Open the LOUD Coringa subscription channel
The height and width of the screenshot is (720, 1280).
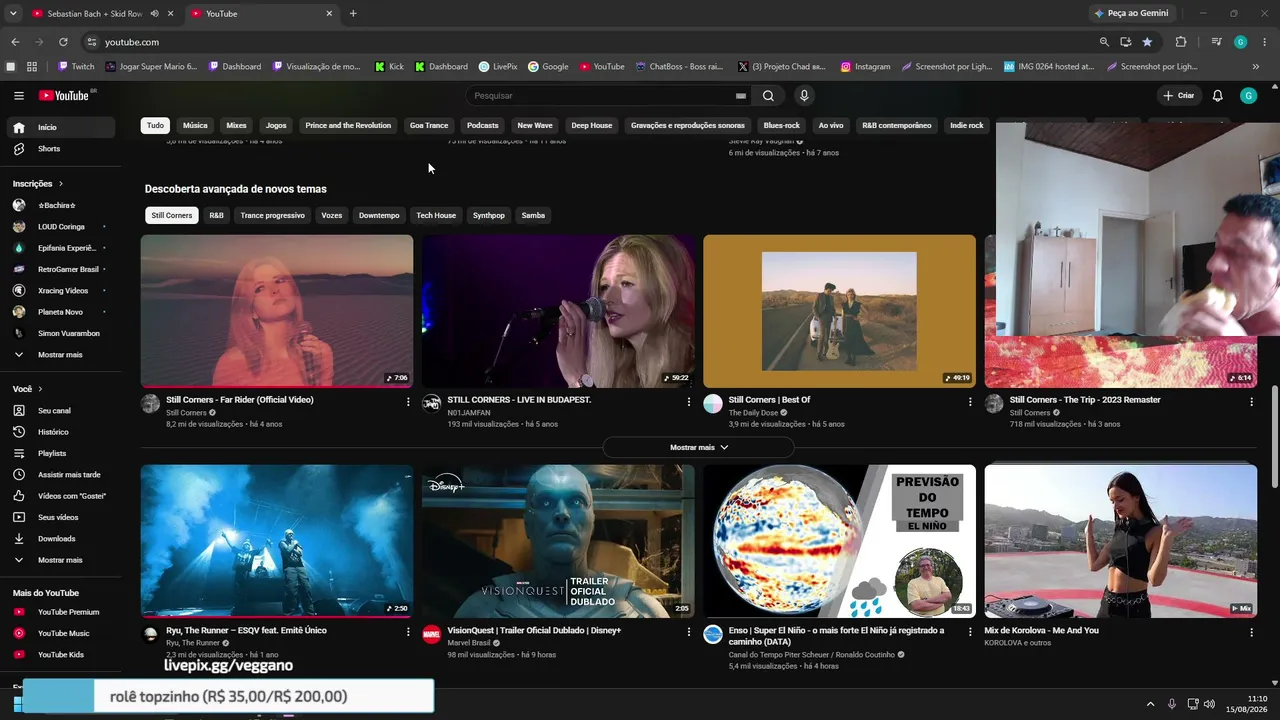(x=58, y=227)
